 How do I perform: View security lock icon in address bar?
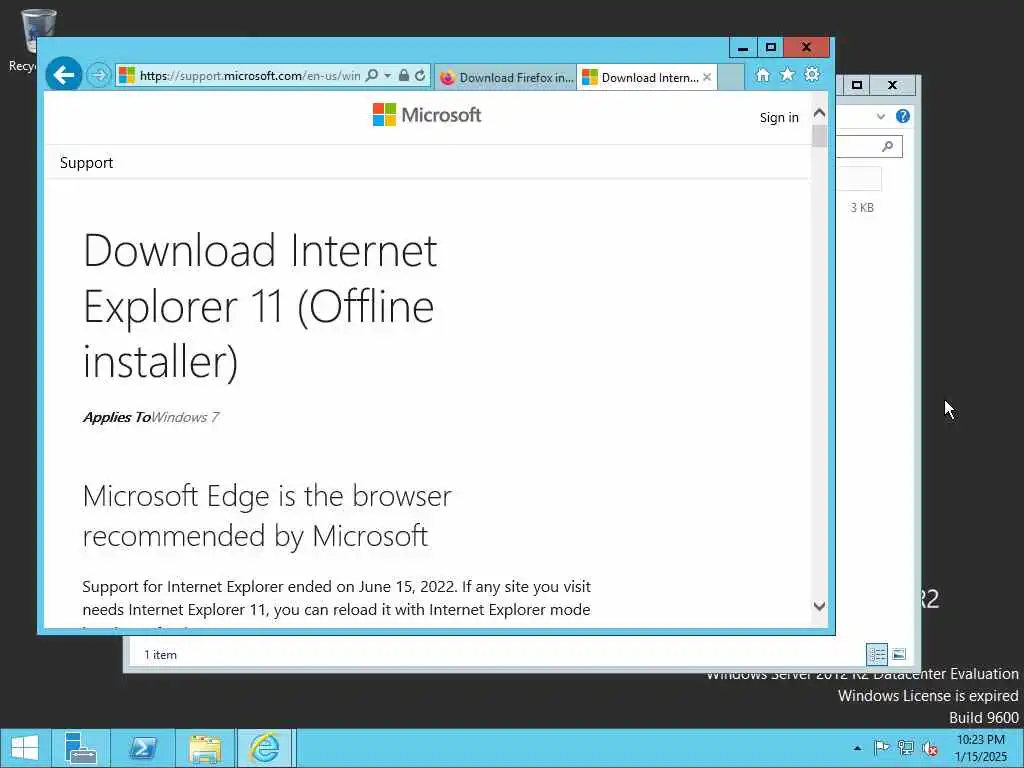pyautogui.click(x=404, y=76)
